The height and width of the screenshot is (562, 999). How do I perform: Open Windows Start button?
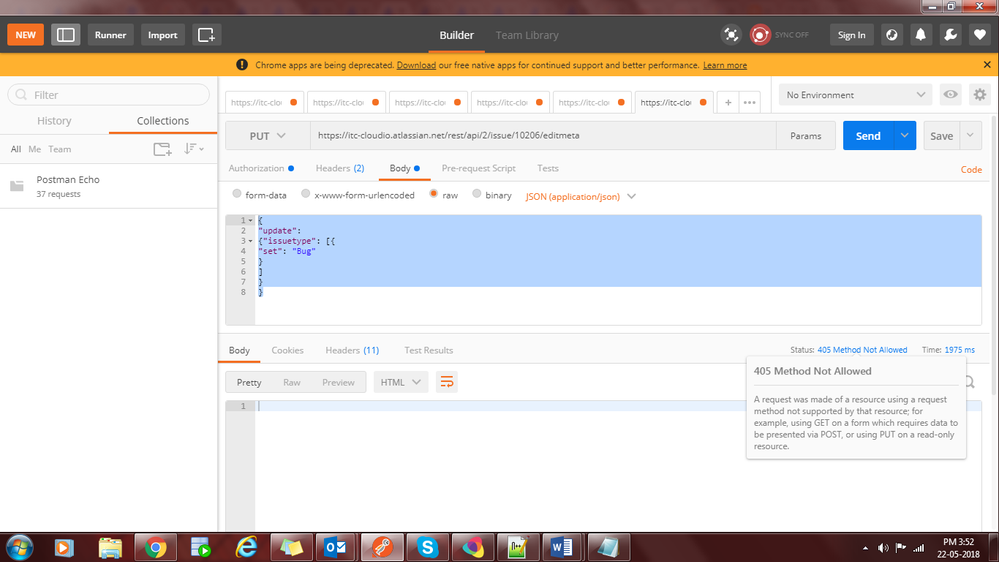coord(19,547)
